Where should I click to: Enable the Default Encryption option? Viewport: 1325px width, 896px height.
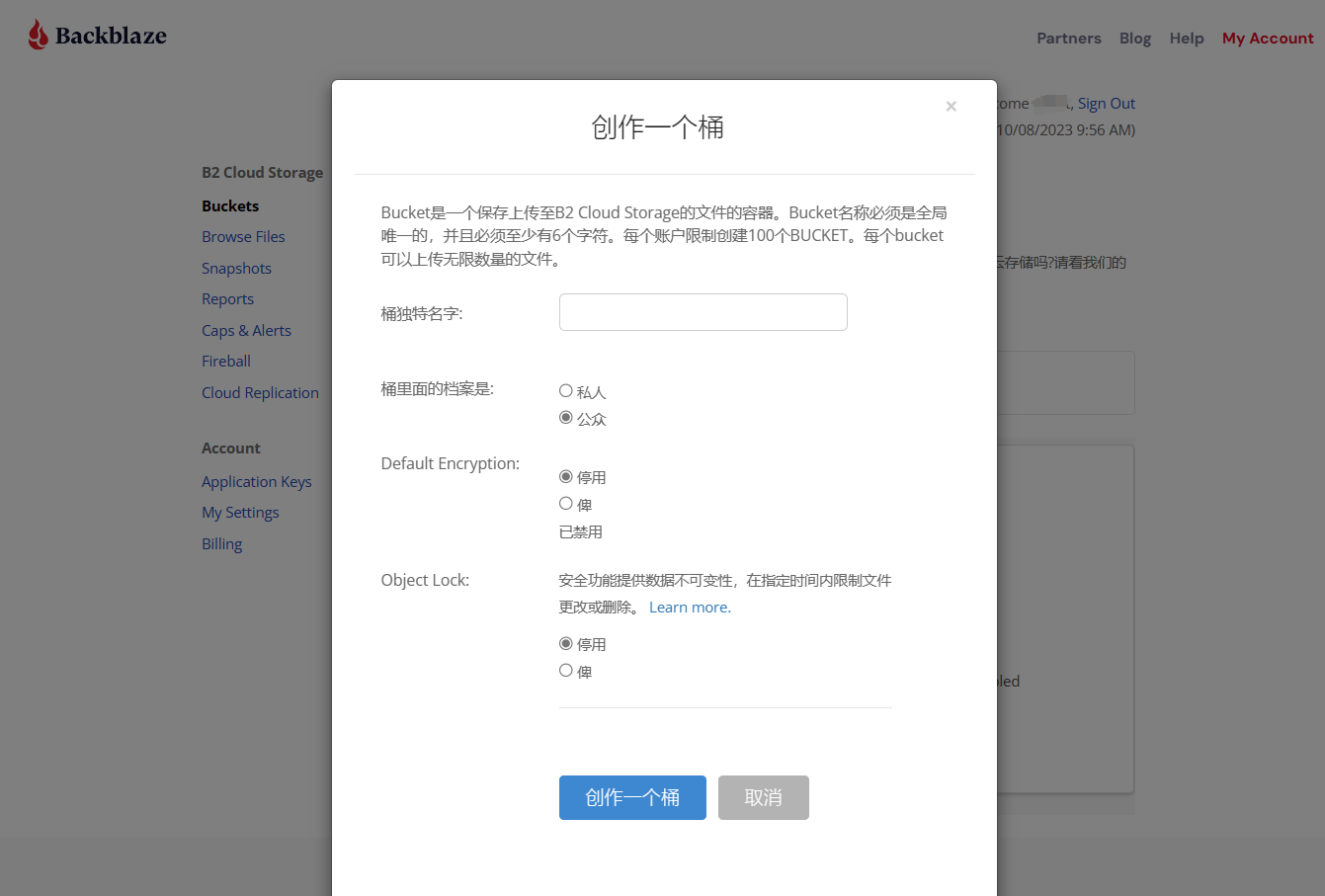click(x=566, y=504)
